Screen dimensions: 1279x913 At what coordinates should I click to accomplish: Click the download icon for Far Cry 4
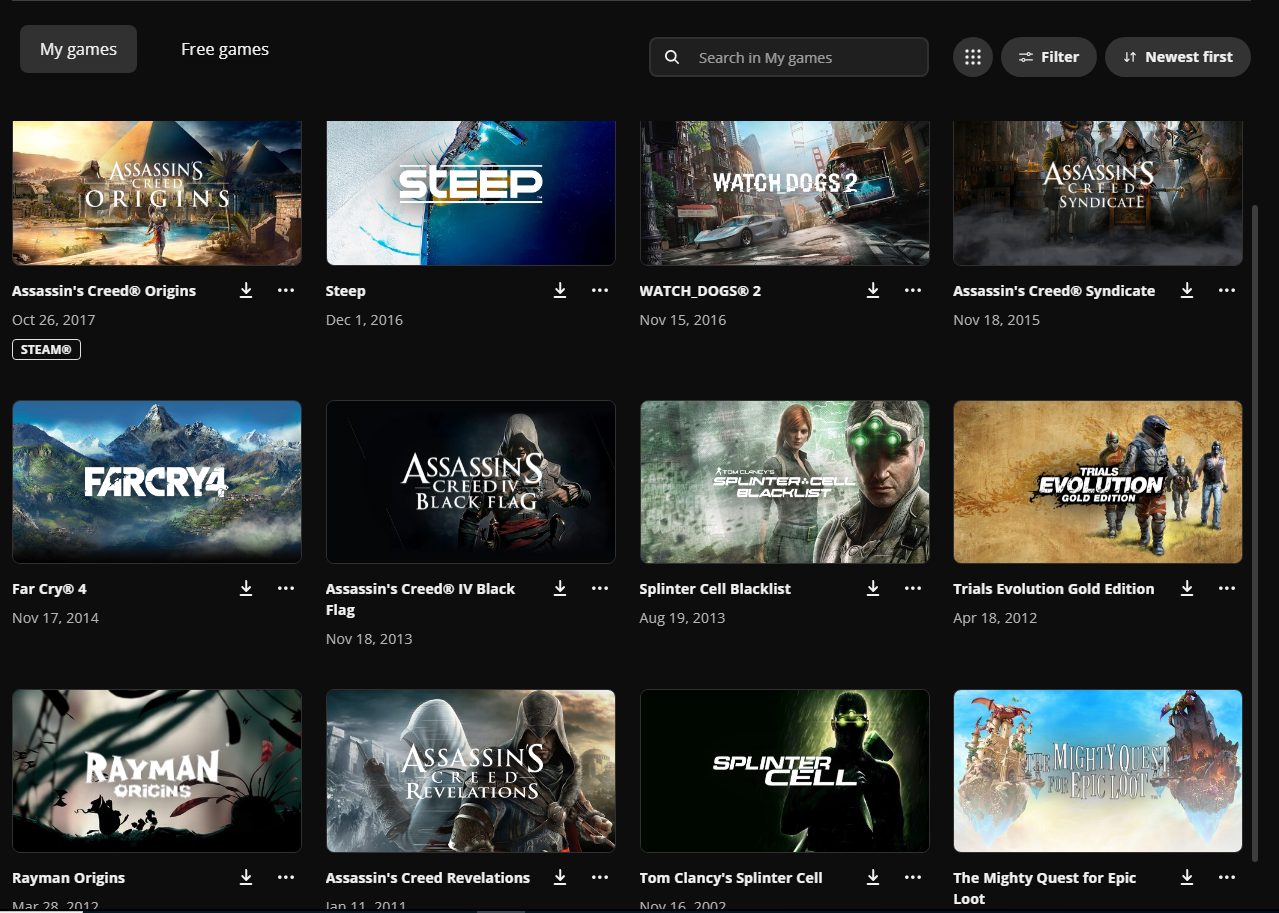(x=246, y=588)
